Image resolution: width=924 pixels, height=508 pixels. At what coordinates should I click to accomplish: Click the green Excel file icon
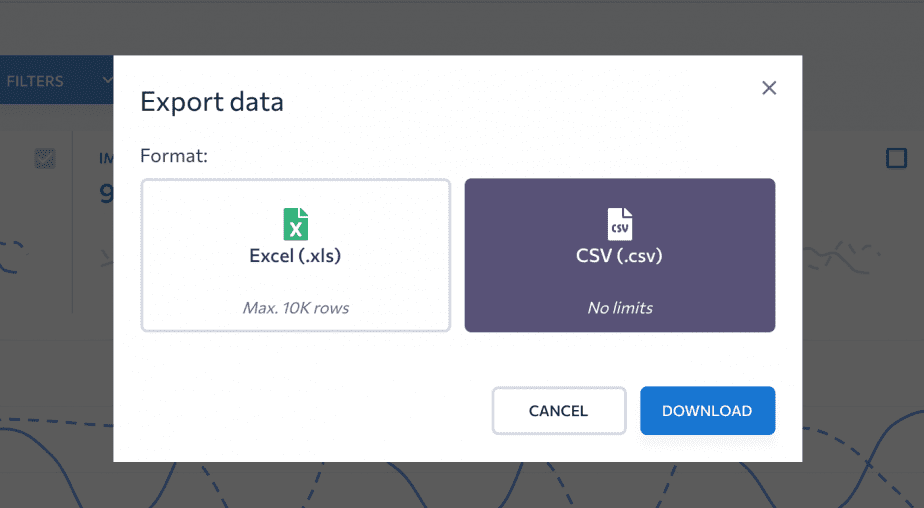pos(296,224)
